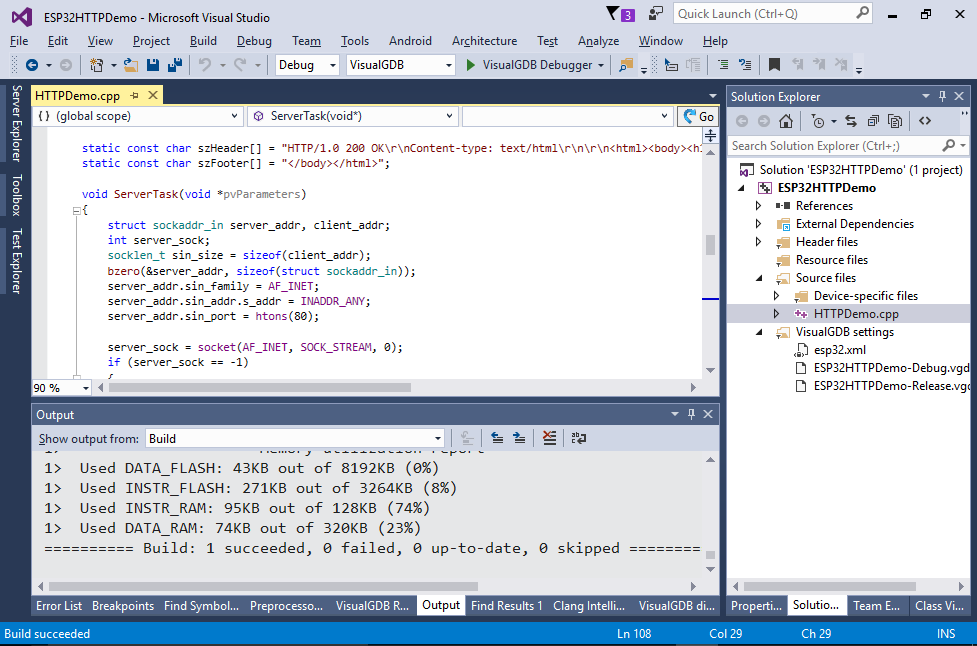This screenshot has width=977, height=646.
Task: Open the Debug menu
Action: click(x=254, y=41)
